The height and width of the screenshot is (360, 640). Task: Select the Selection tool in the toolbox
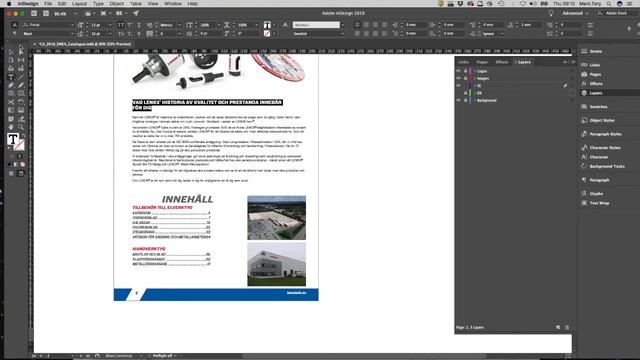[x=11, y=52]
